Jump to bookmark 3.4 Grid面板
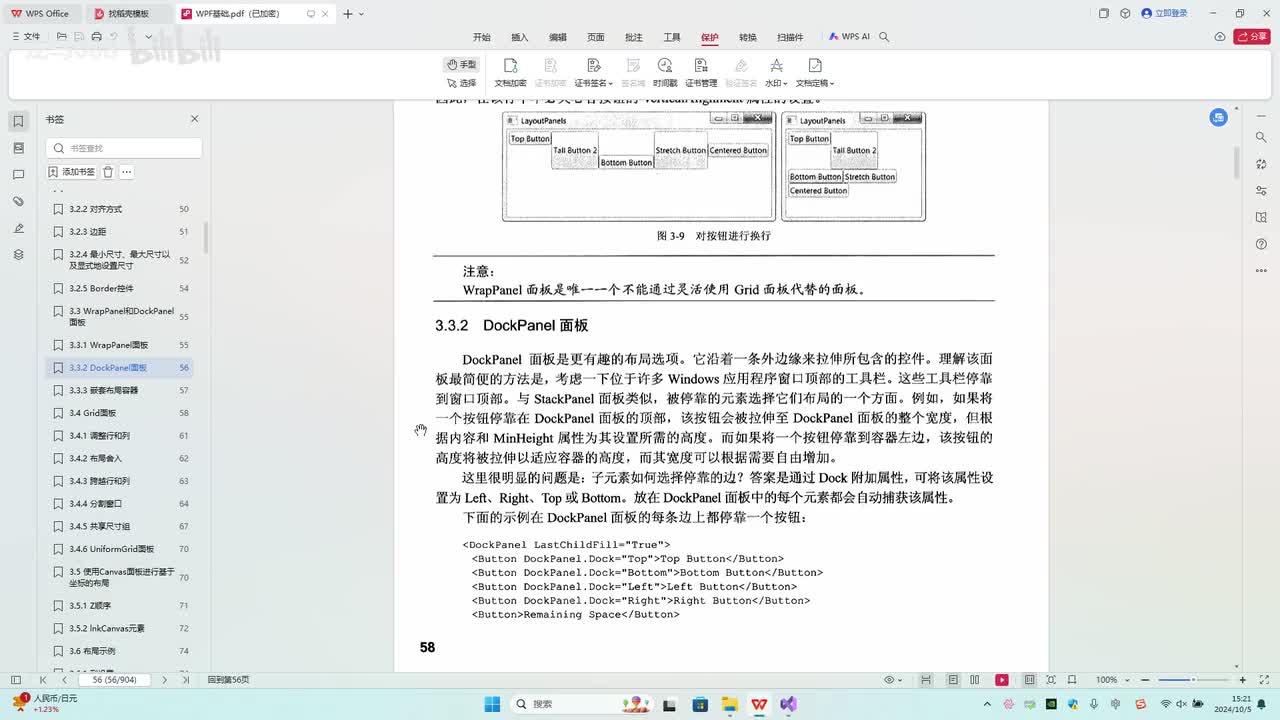The height and width of the screenshot is (720, 1280). point(120,413)
